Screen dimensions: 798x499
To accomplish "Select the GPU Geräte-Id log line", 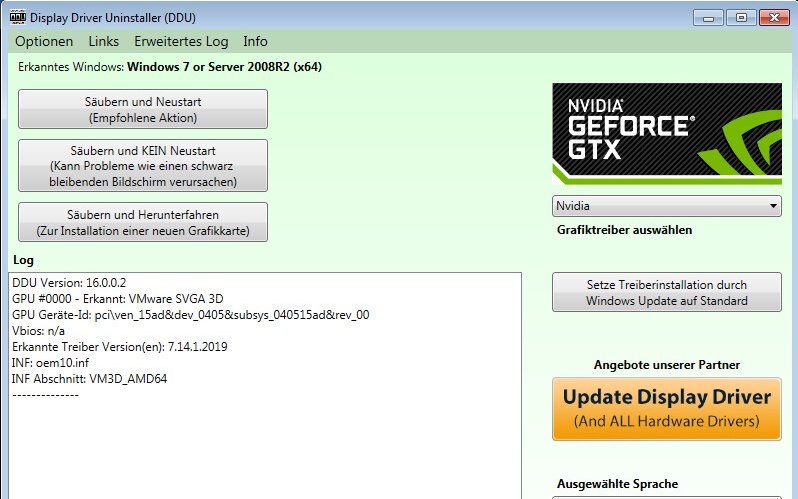I will click(190, 315).
